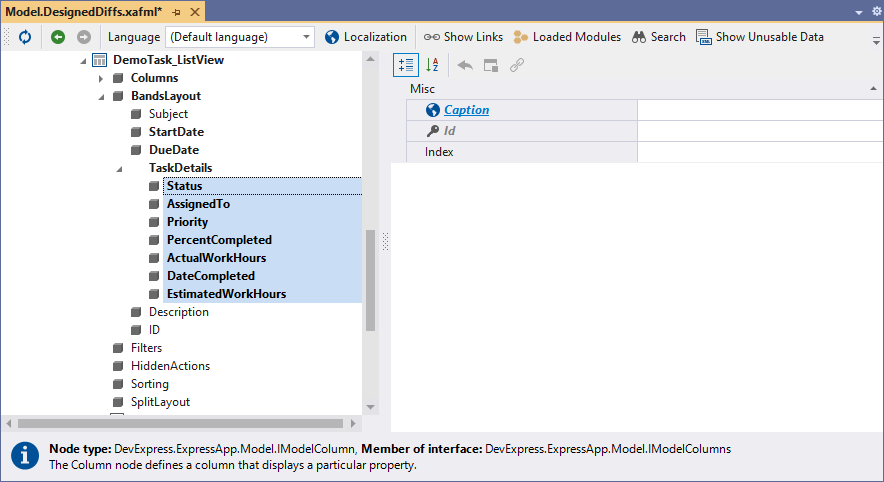Click the info icon in description panel
The width and height of the screenshot is (884, 482).
click(x=25, y=456)
